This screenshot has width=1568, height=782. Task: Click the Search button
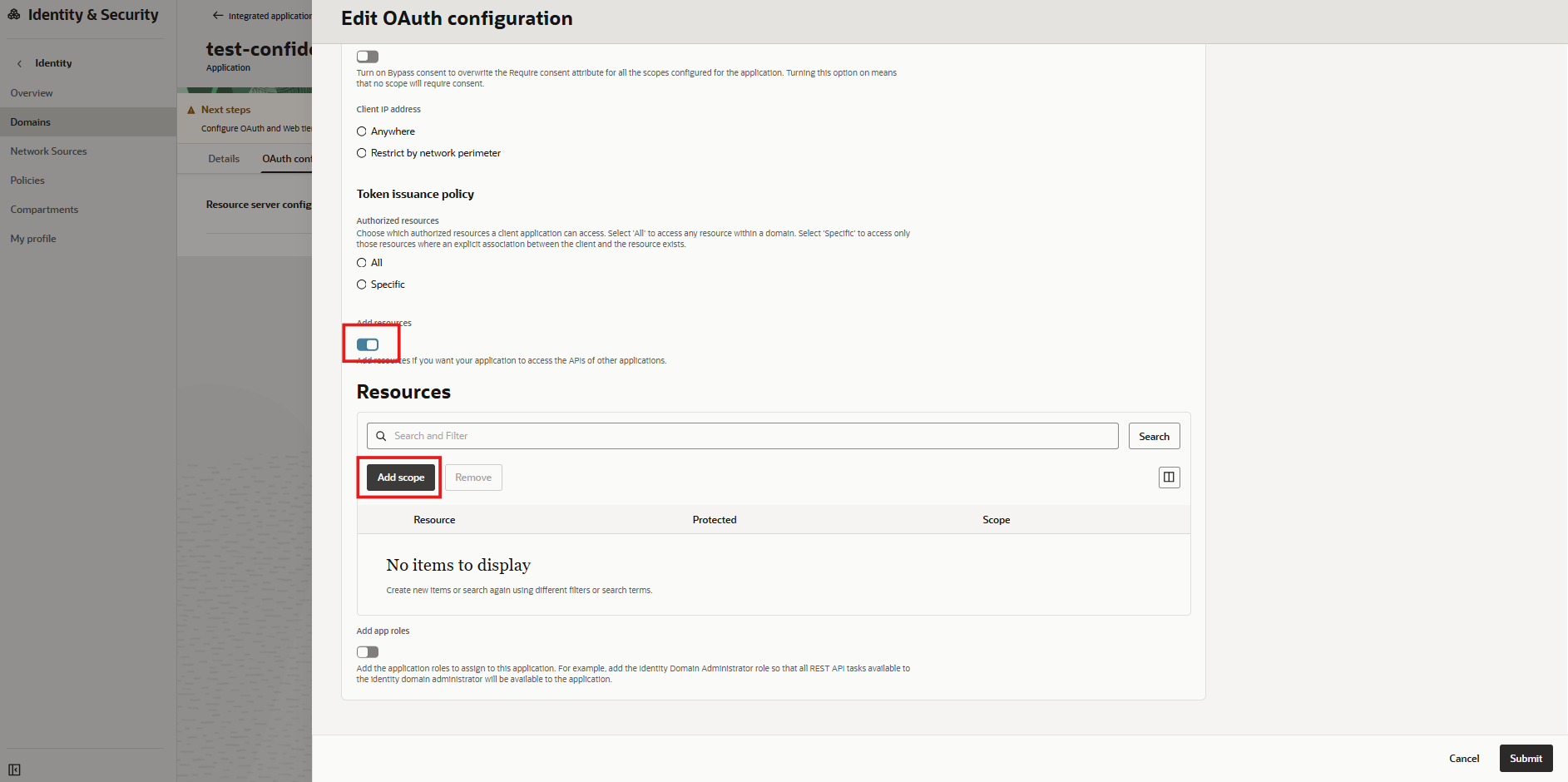(x=1154, y=436)
